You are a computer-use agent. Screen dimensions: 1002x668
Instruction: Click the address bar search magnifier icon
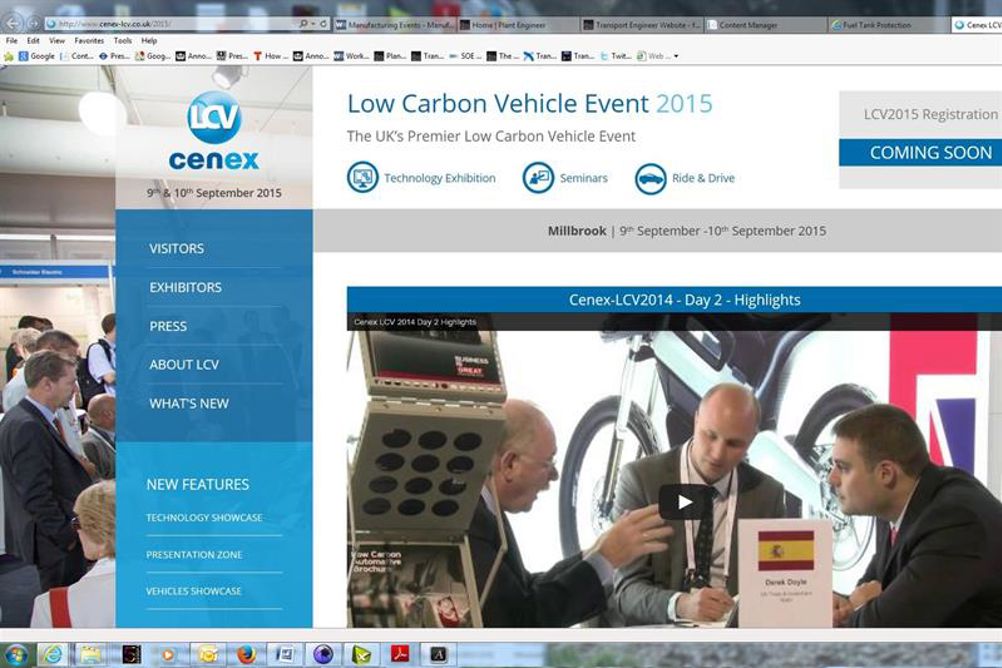pos(303,24)
